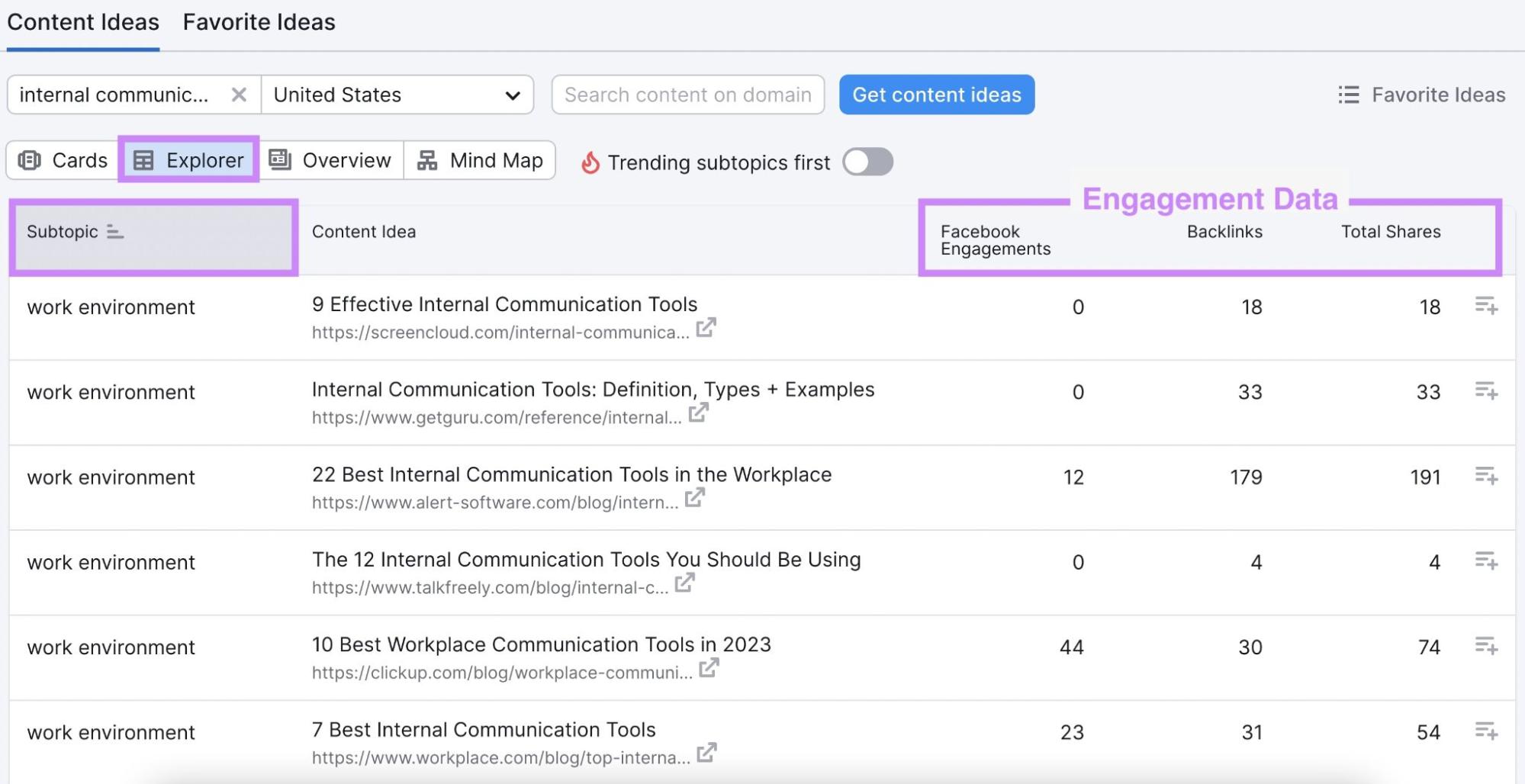Sort by Facebook Engagements column
Viewport: 1525px width, 784px height.
tap(995, 240)
